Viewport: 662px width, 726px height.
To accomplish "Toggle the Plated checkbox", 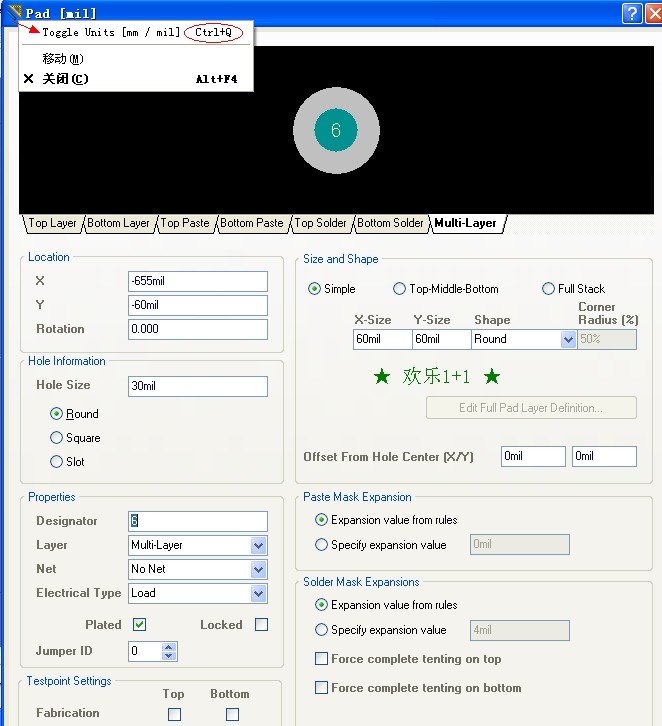I will (x=139, y=625).
